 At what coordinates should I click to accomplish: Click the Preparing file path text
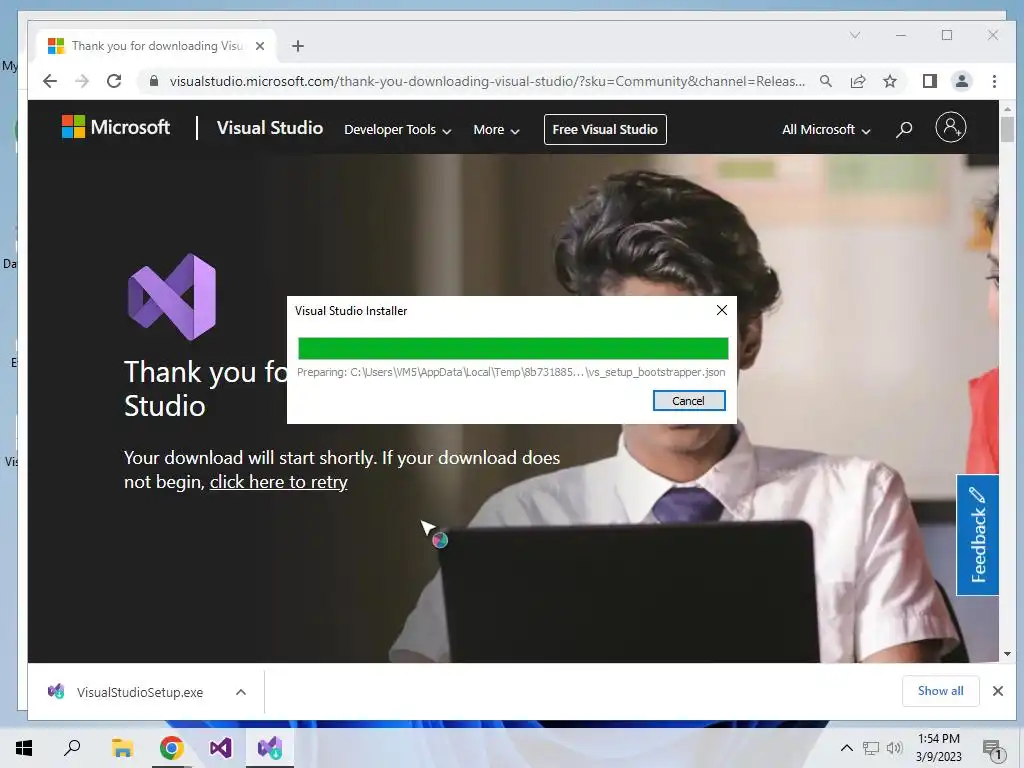pos(511,372)
